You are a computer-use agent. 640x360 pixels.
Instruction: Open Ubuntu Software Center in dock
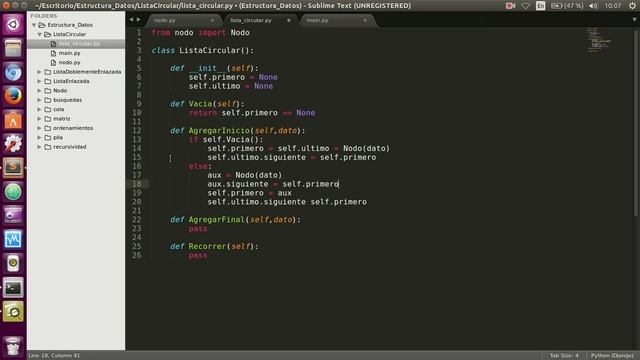pyautogui.click(x=13, y=120)
